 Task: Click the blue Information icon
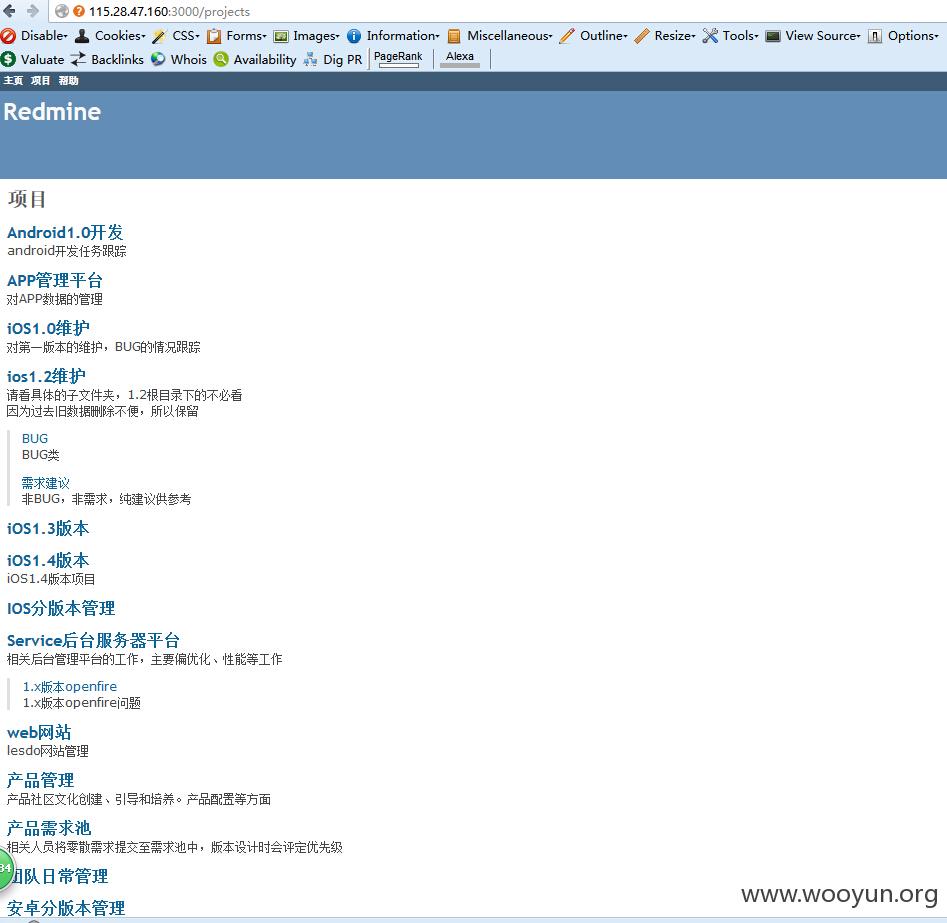pos(354,36)
